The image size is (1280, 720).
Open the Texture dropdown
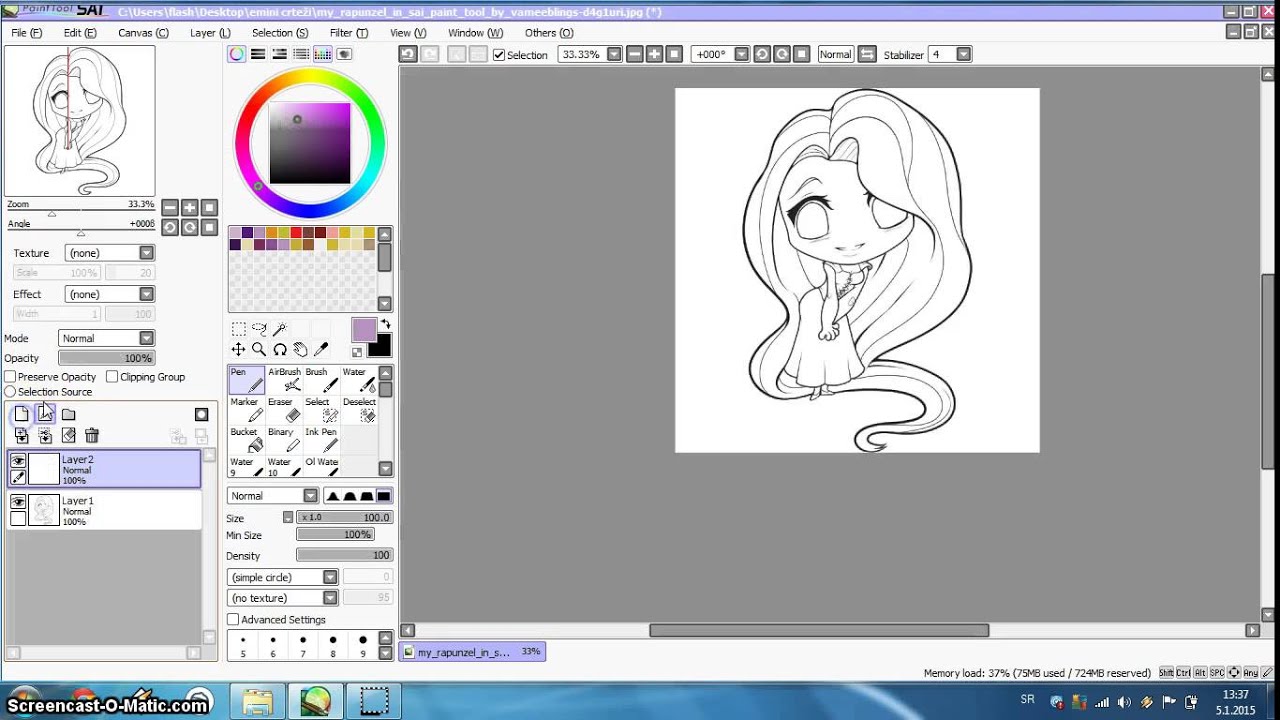tap(109, 253)
